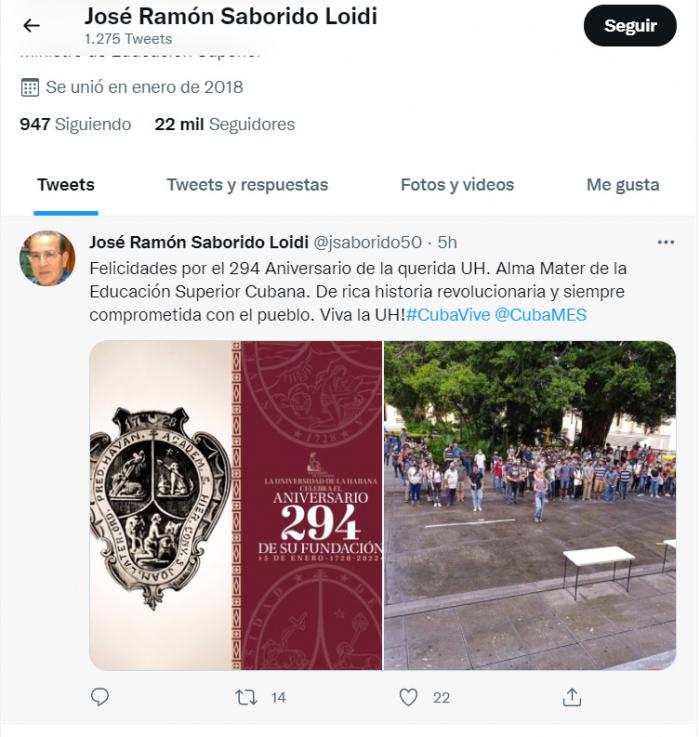Open the tweet's three-dot more menu
Viewport: 700px width, 737px height.
point(666,242)
